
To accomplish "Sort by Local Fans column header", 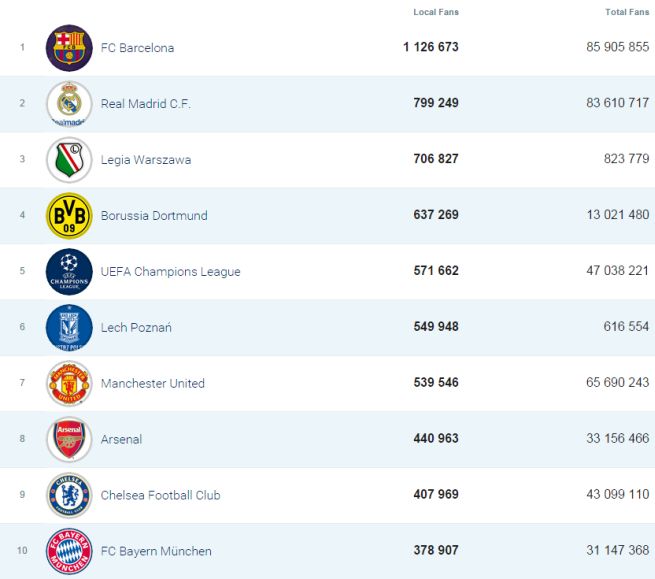I will (436, 12).
